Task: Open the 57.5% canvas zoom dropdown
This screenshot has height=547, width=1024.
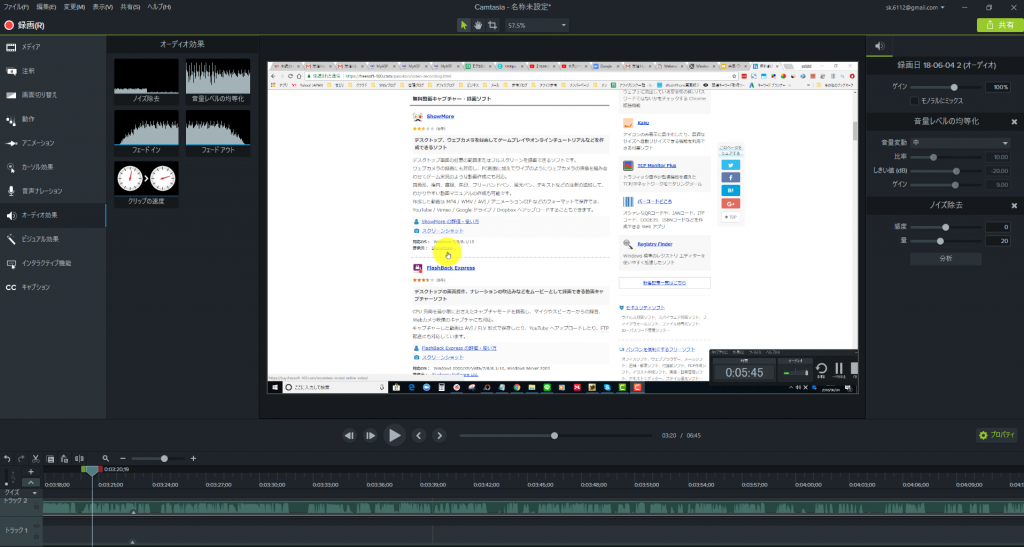Action: [x=536, y=25]
